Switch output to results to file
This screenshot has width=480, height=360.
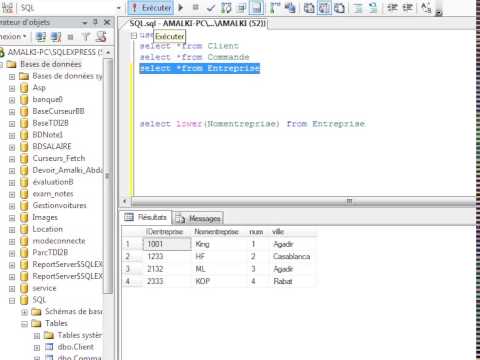339,8
